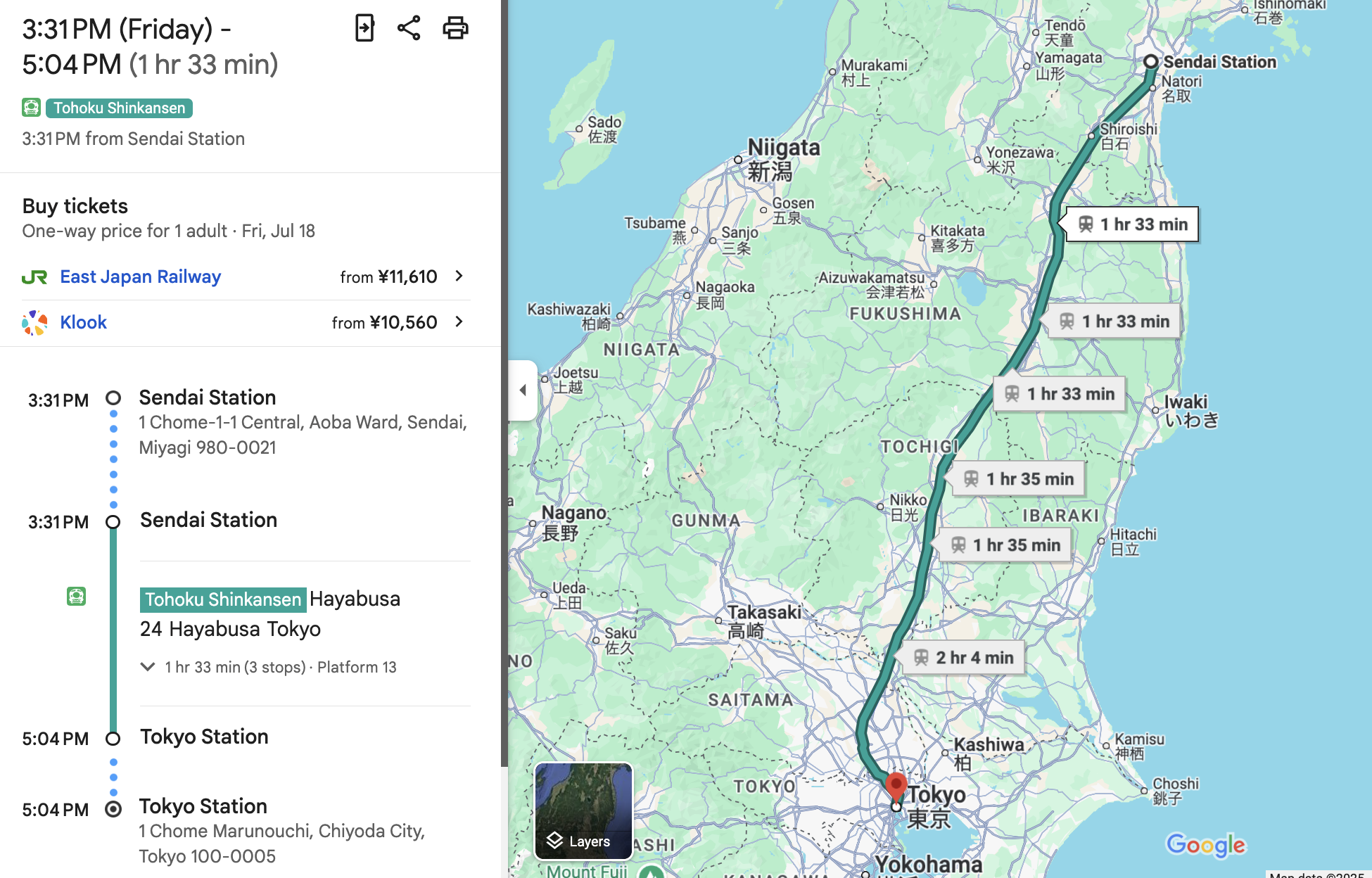1372x878 pixels.
Task: Click the train icon beside the Tohoku Shinkansen badge
Action: (31, 108)
